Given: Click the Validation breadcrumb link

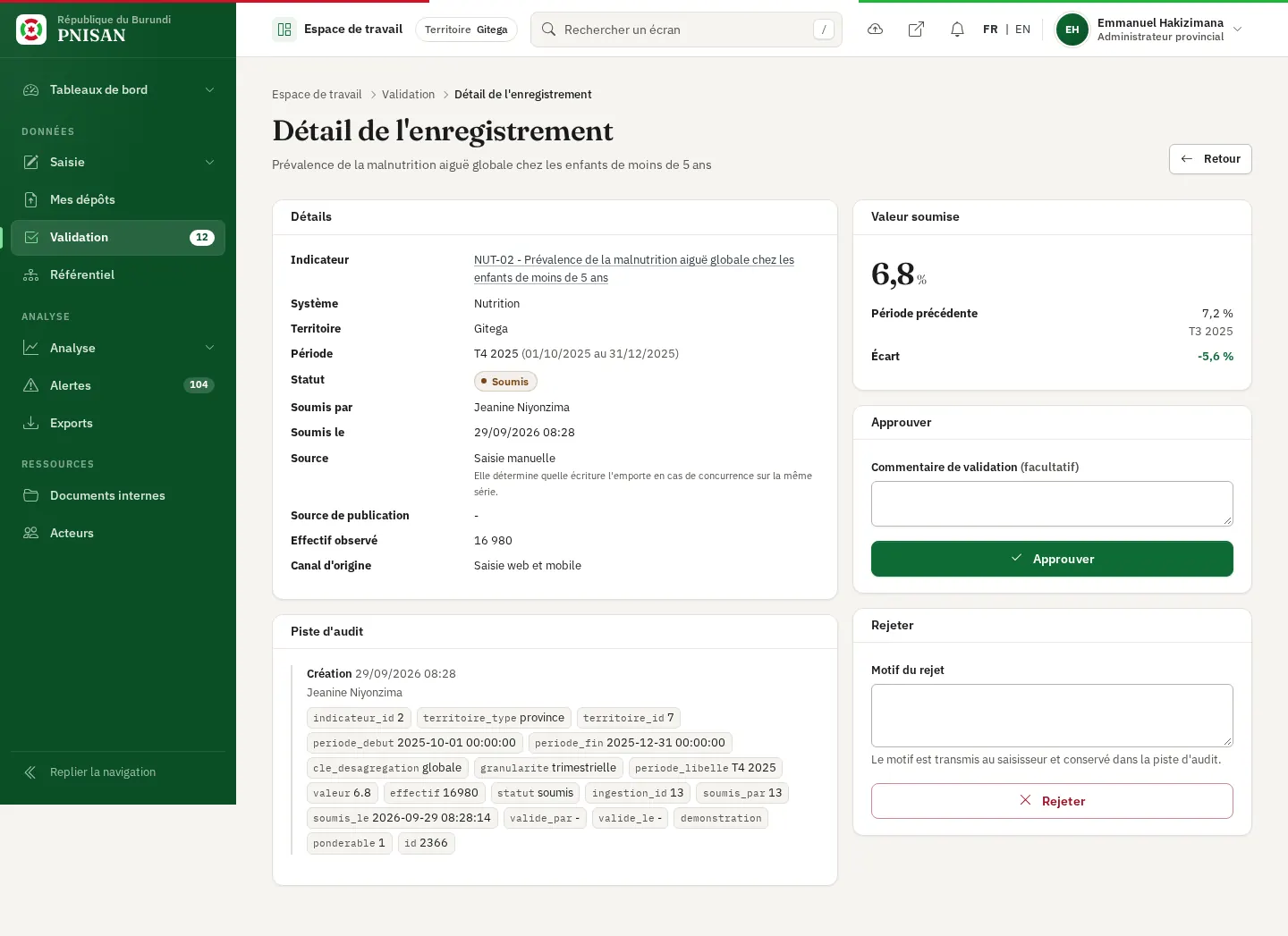Looking at the screenshot, I should (408, 95).
